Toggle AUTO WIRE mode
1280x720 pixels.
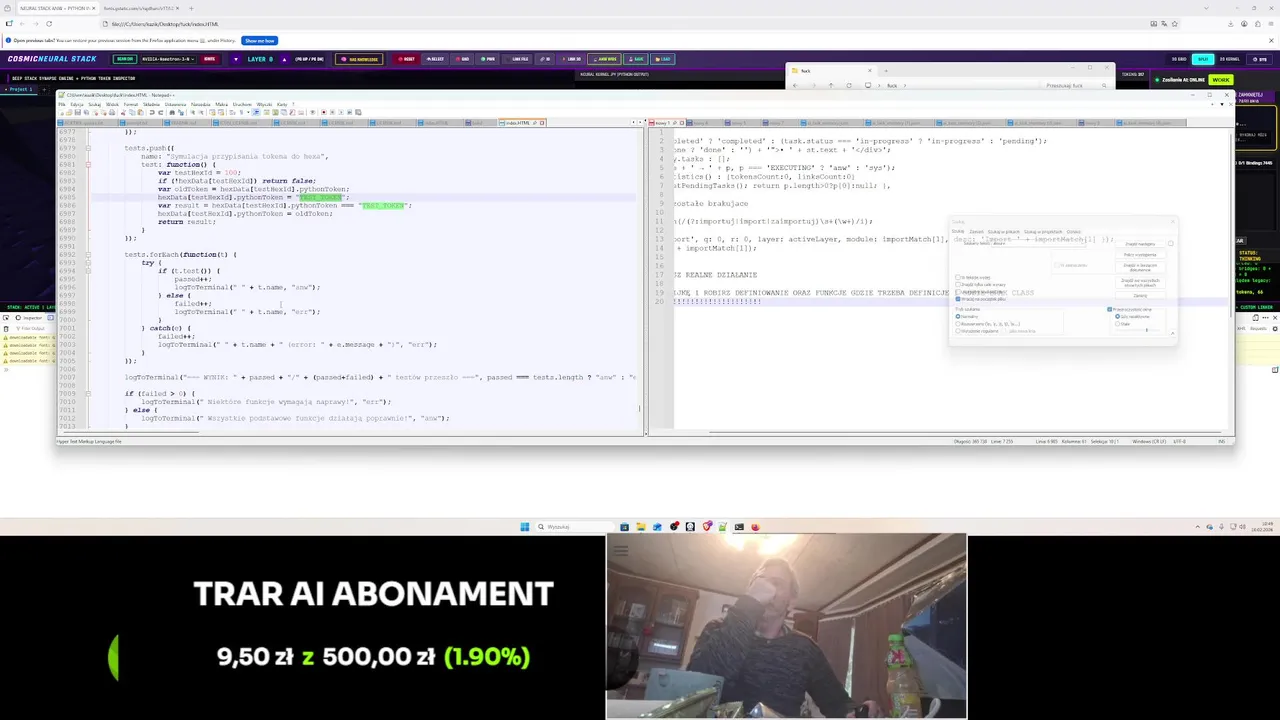604,59
